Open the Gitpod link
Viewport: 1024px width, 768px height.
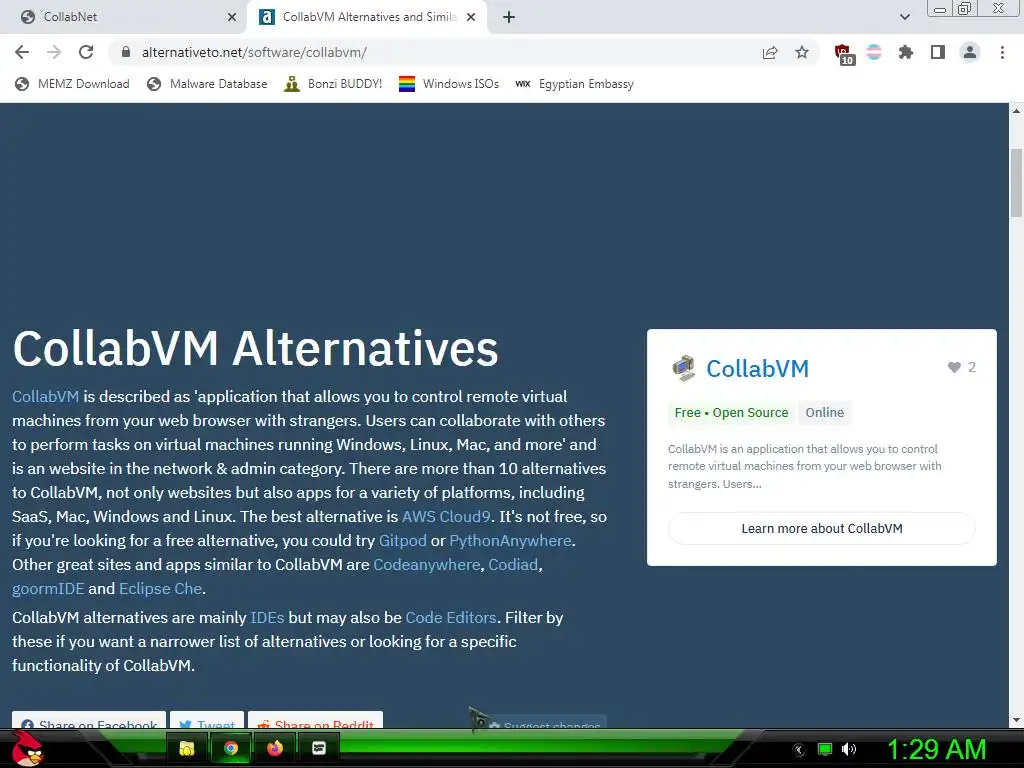[402, 541]
